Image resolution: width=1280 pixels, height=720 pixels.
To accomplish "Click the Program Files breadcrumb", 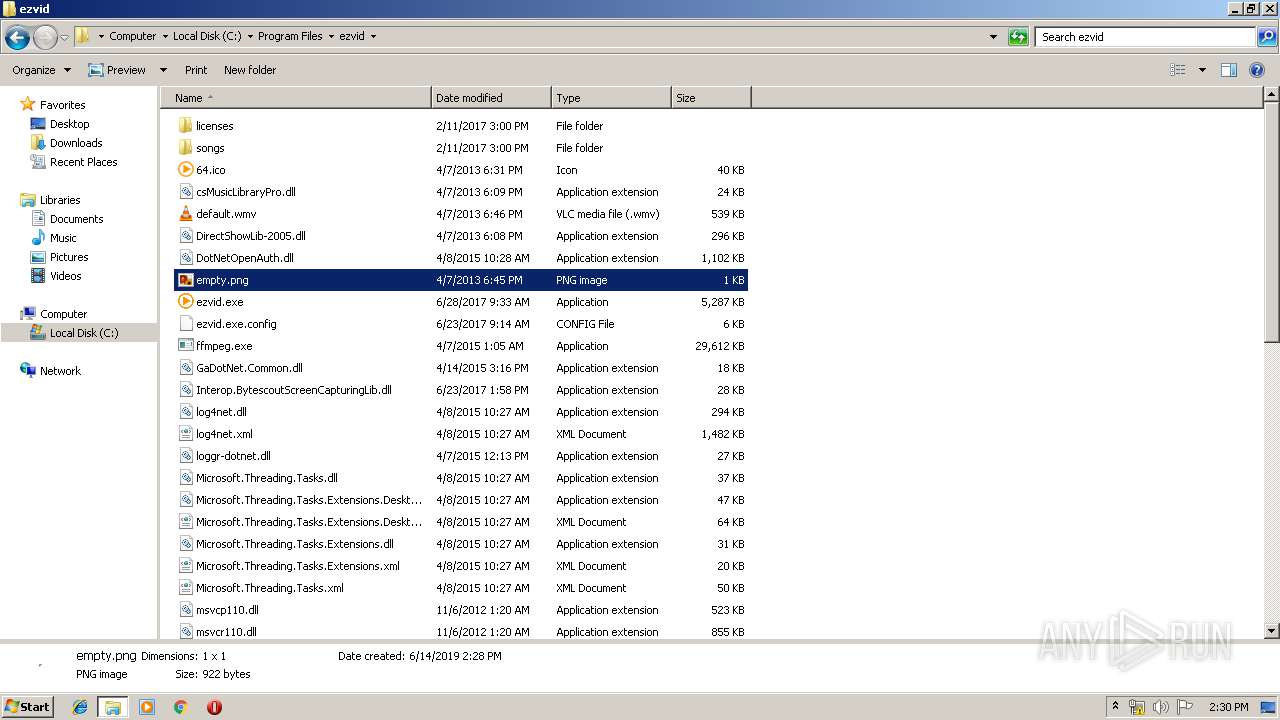I will (x=290, y=36).
